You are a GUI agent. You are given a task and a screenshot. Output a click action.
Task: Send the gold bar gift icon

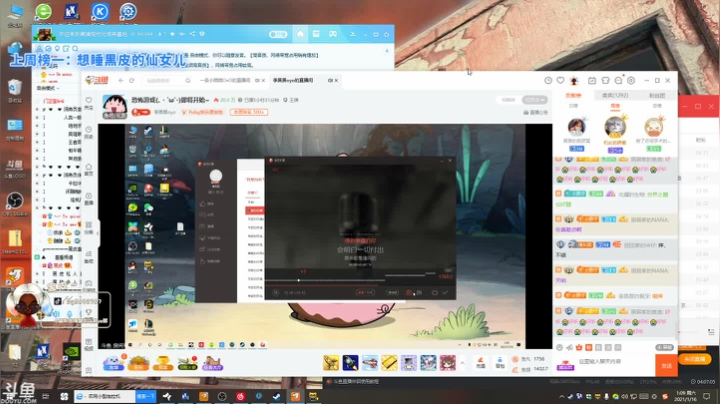389,363
